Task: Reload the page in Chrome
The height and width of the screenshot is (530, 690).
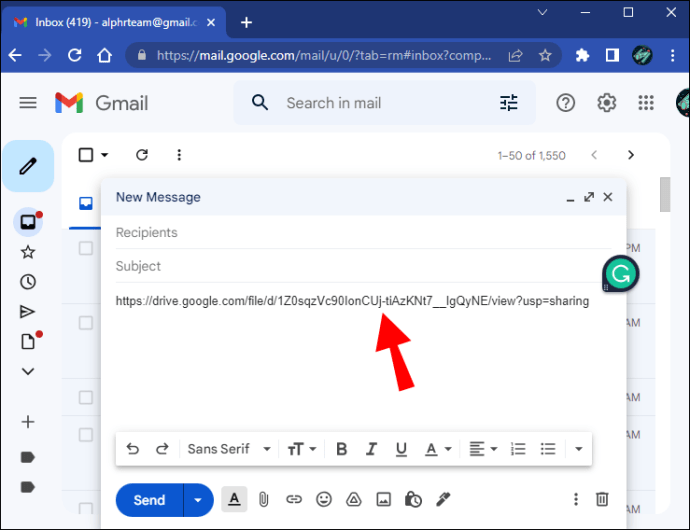Action: pyautogui.click(x=74, y=55)
